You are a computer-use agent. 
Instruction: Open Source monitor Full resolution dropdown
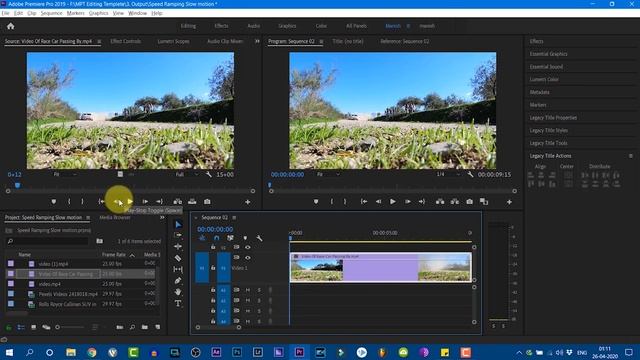[x=187, y=174]
